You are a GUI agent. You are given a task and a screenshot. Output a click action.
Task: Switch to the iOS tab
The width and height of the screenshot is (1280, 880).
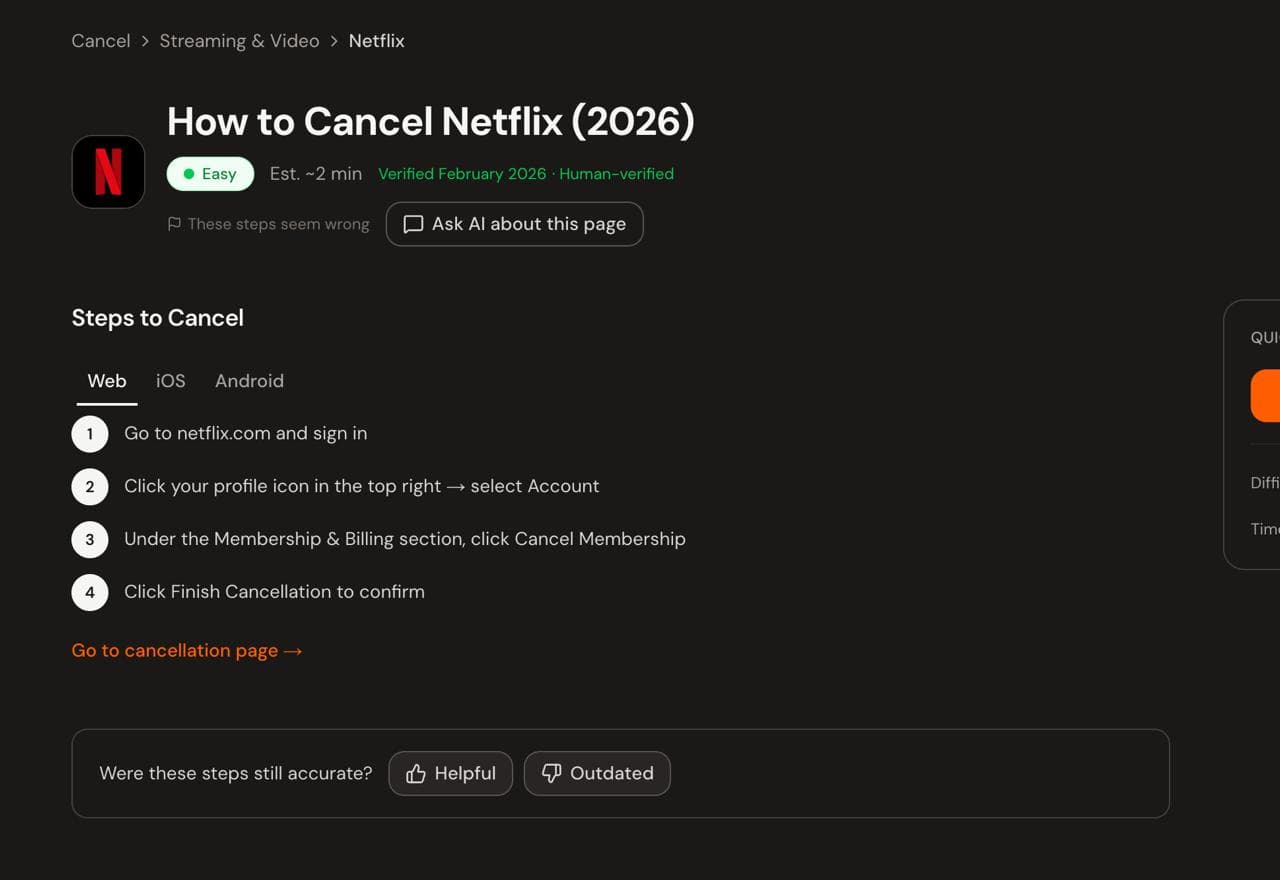pos(171,381)
